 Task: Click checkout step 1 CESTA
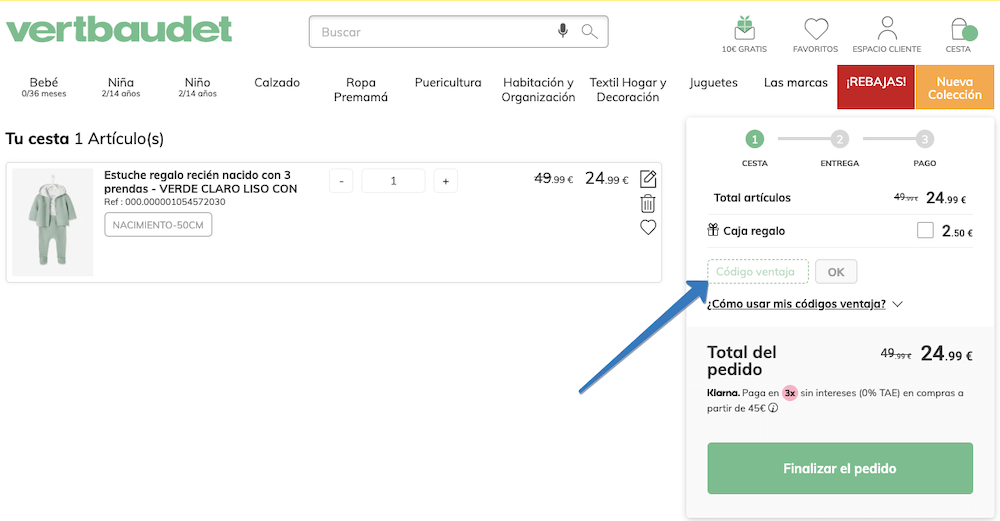[x=754, y=148]
